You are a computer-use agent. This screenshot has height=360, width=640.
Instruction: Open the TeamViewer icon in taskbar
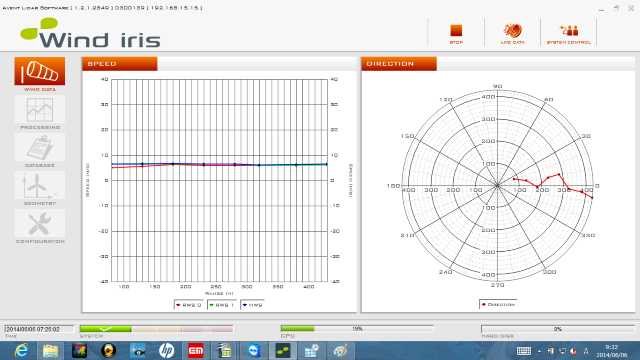tap(253, 351)
